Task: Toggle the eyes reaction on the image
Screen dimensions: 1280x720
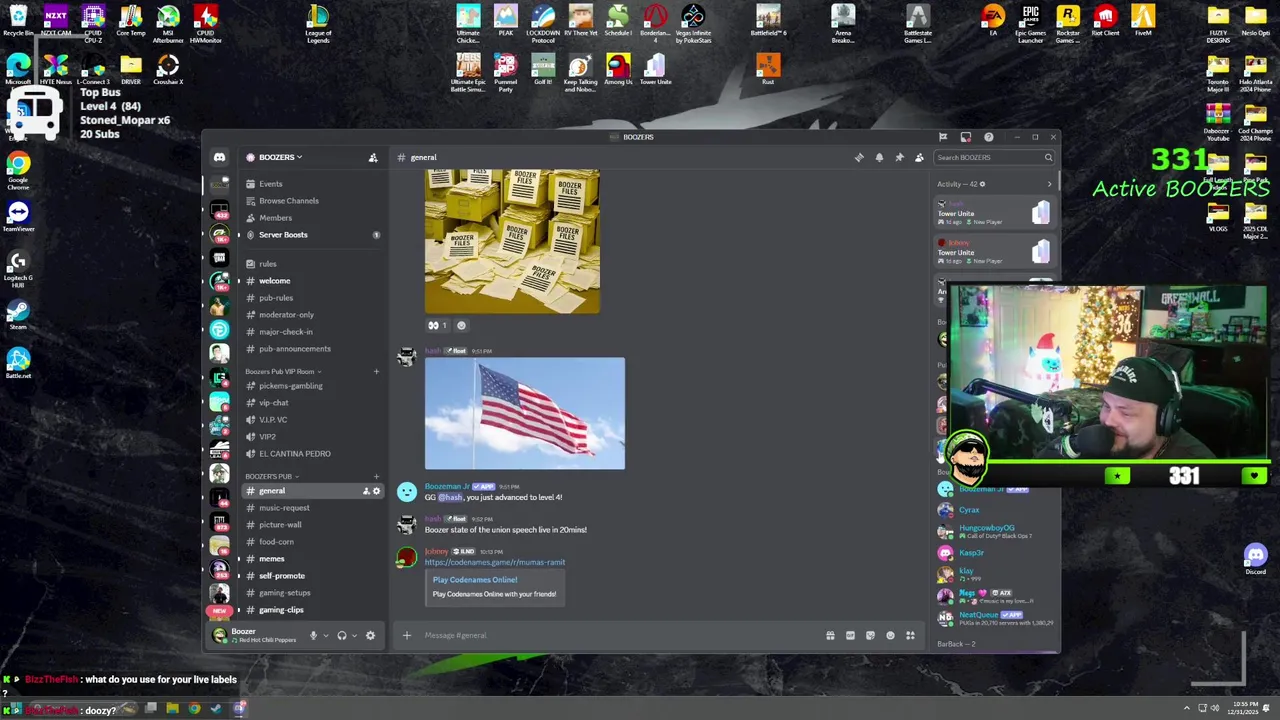Action: [438, 325]
